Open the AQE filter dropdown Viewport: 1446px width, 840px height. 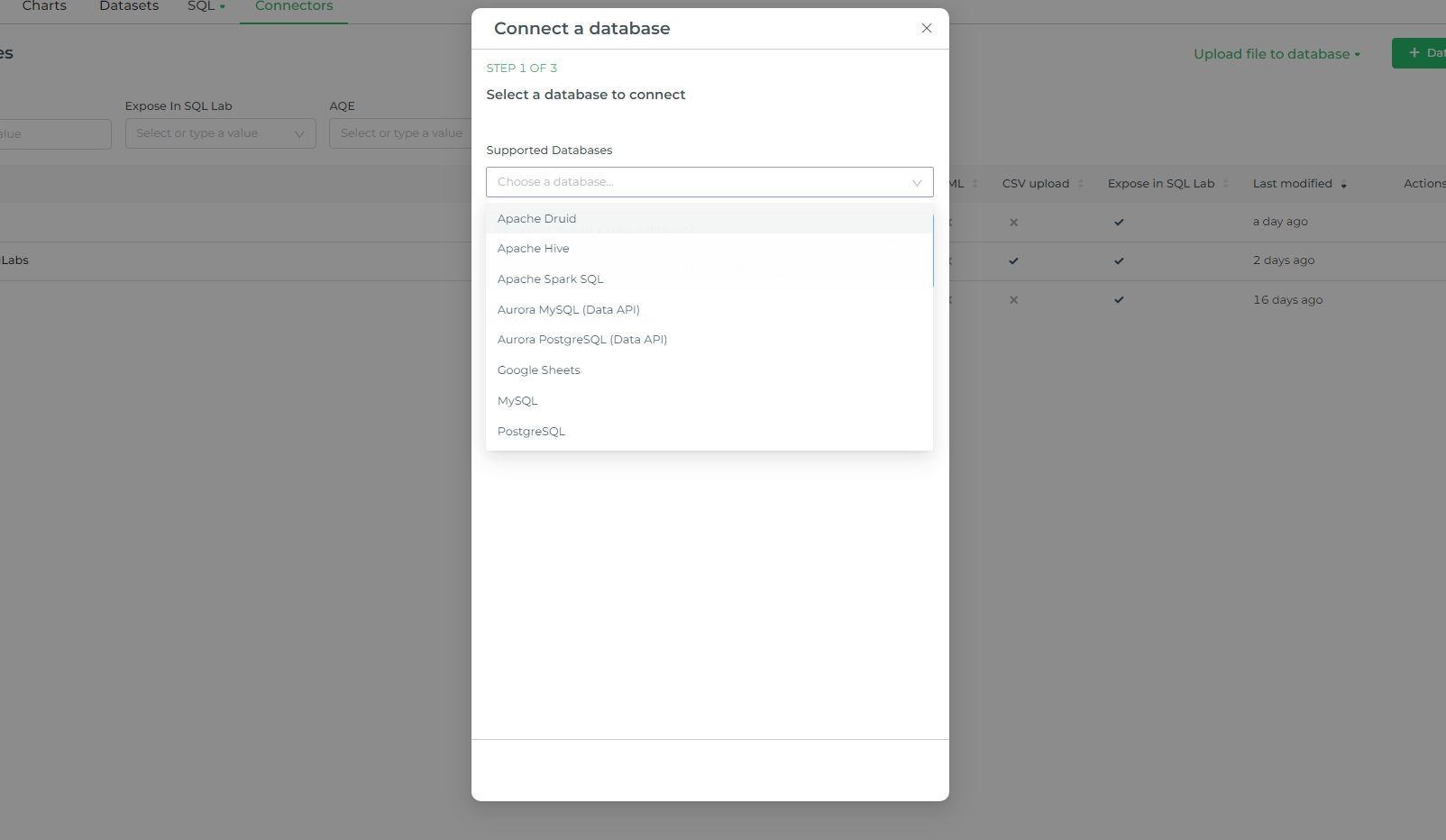(x=401, y=133)
